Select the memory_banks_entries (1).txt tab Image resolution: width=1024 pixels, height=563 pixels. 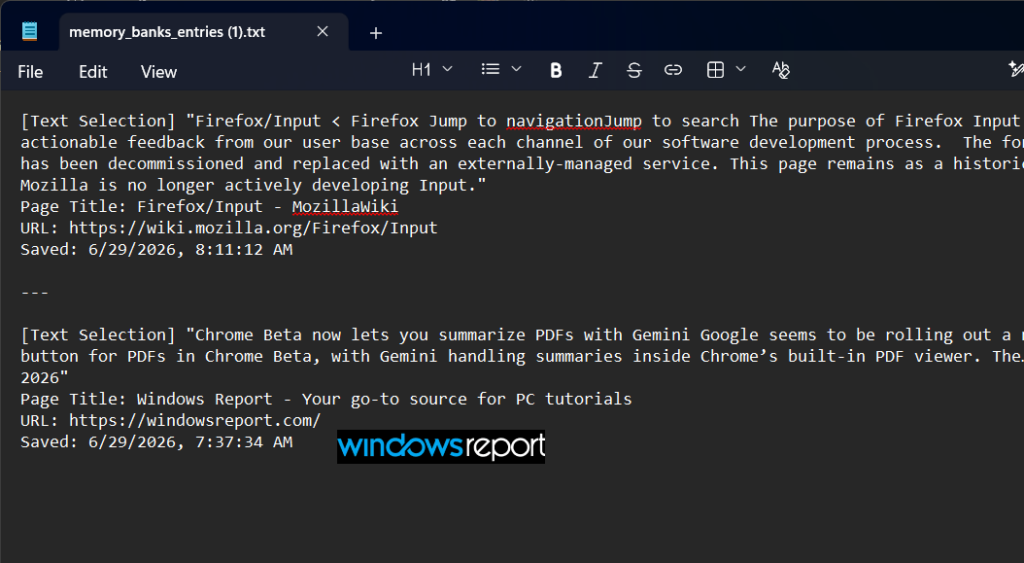pos(204,32)
